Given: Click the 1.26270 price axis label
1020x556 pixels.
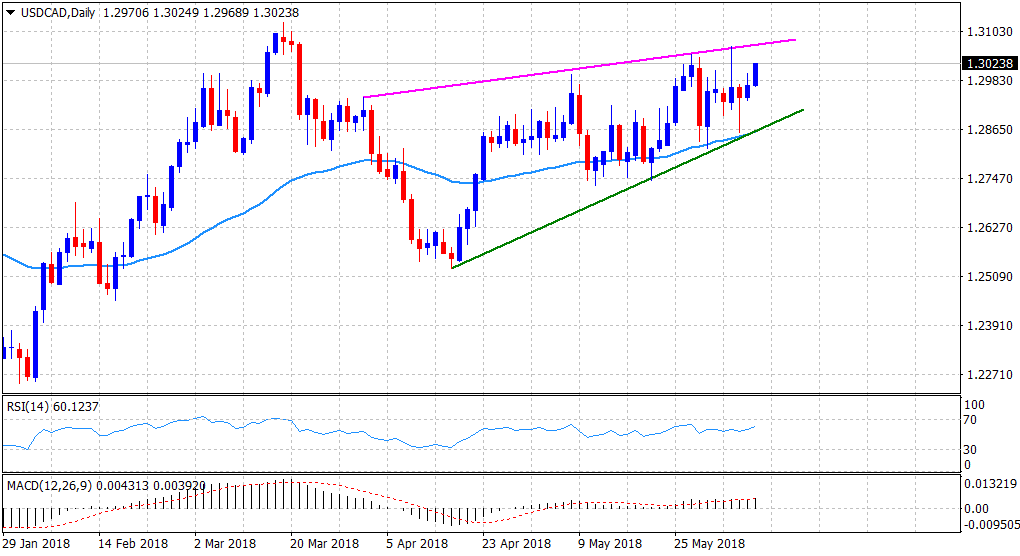Looking at the screenshot, I should click(989, 228).
